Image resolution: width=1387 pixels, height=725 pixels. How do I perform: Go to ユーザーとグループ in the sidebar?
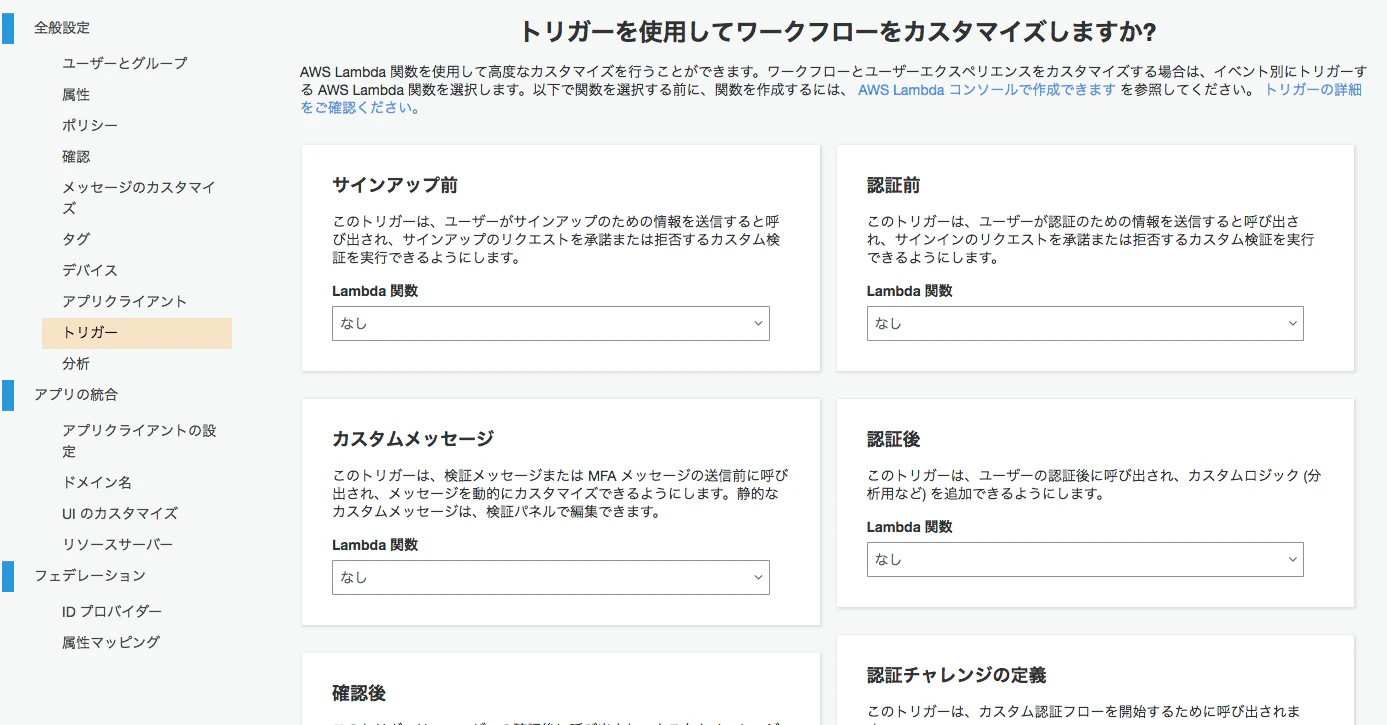coord(124,63)
